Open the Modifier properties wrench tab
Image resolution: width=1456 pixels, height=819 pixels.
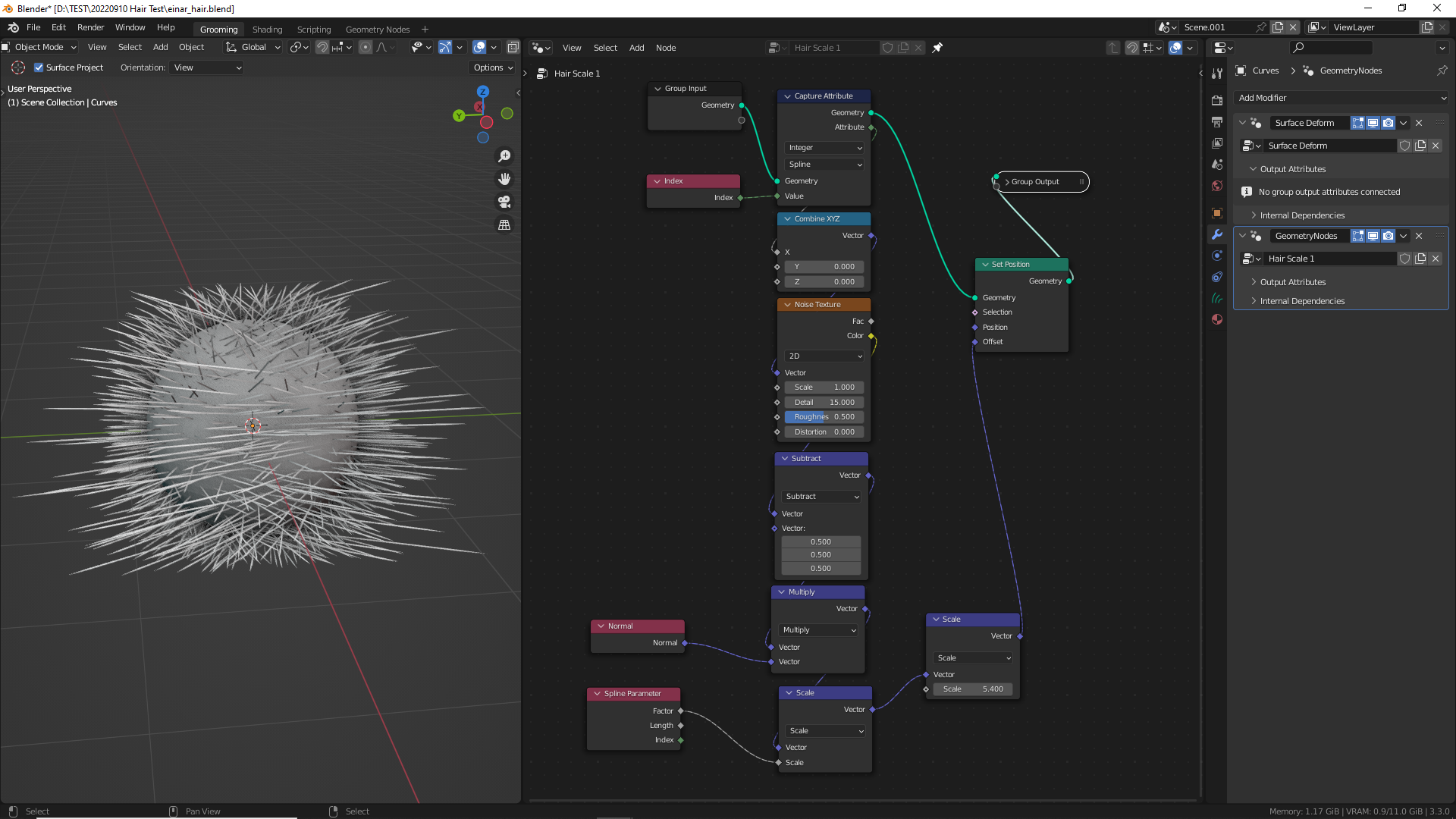(1217, 234)
